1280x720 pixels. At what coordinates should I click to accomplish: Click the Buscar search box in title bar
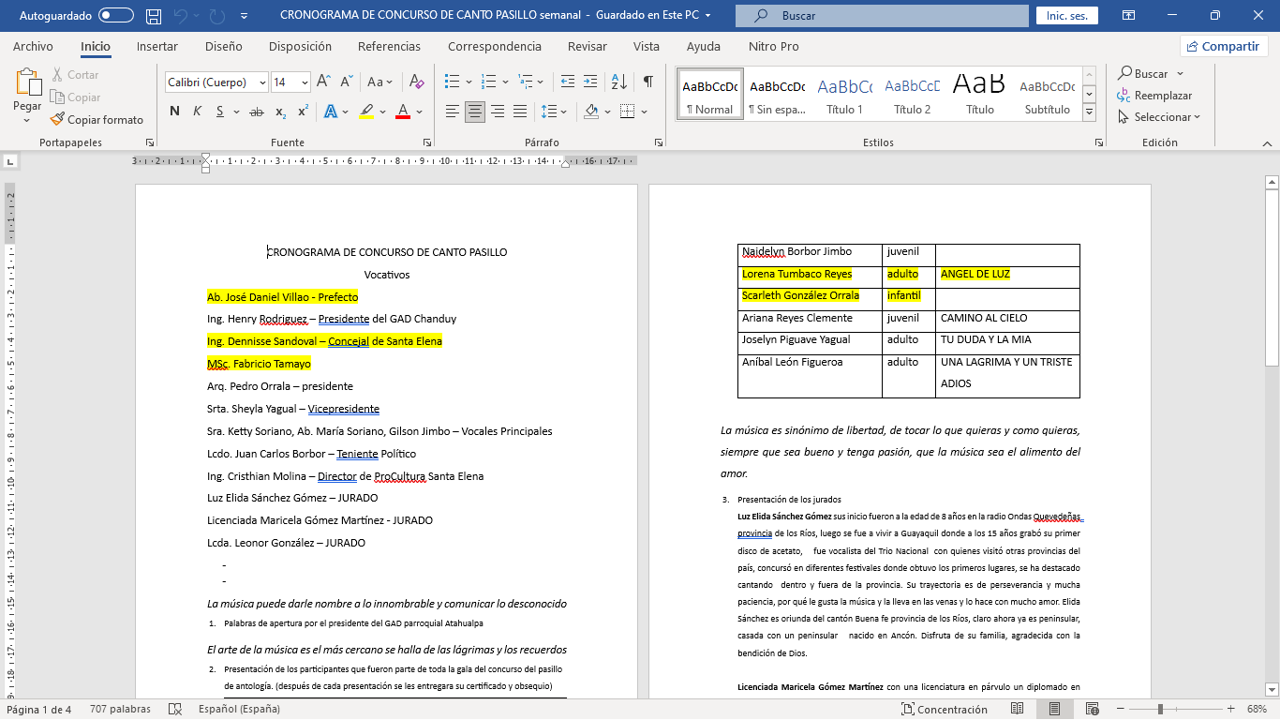click(x=881, y=16)
